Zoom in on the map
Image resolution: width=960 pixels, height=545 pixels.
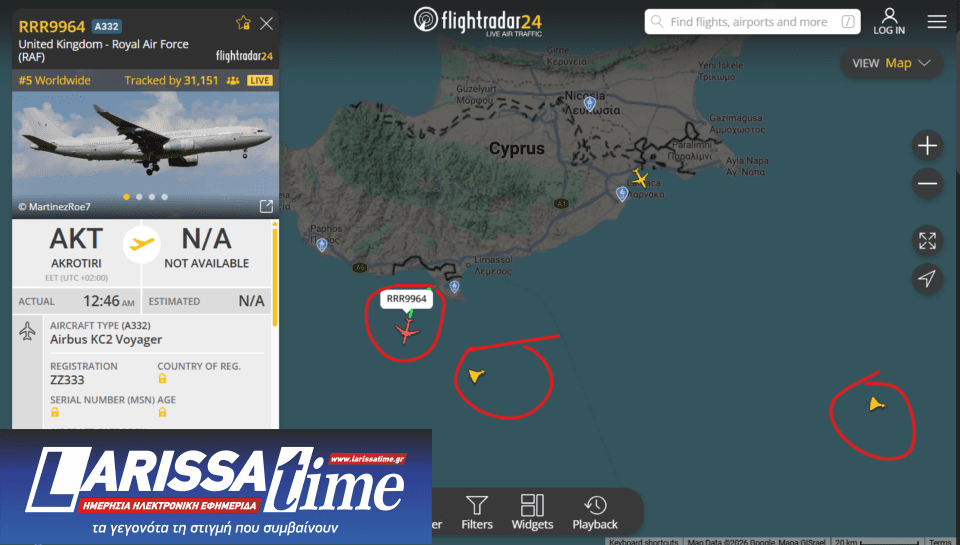point(927,146)
